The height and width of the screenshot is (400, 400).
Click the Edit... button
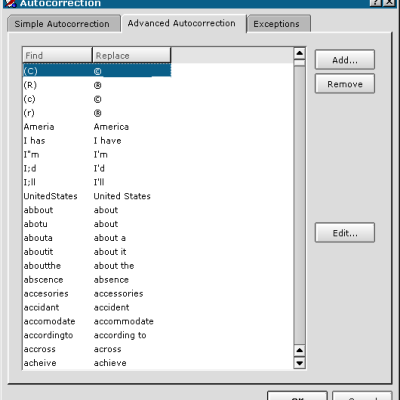click(345, 233)
